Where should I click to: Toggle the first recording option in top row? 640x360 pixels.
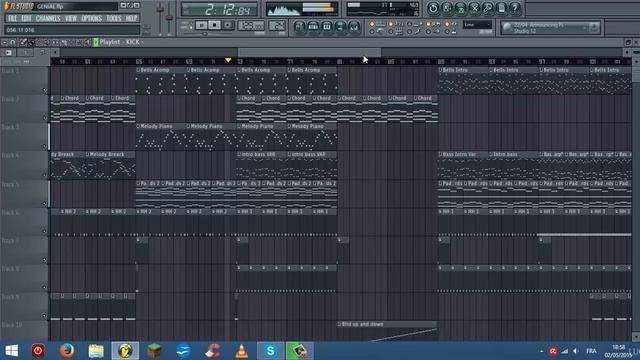tap(372, 24)
